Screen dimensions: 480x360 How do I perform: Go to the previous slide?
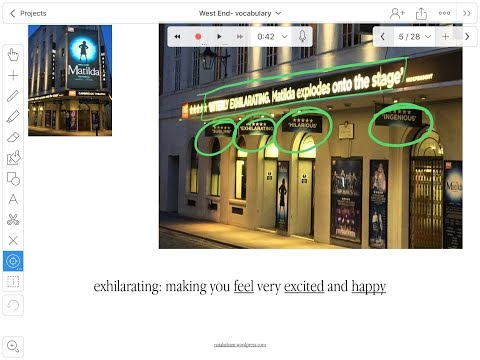[x=383, y=37]
